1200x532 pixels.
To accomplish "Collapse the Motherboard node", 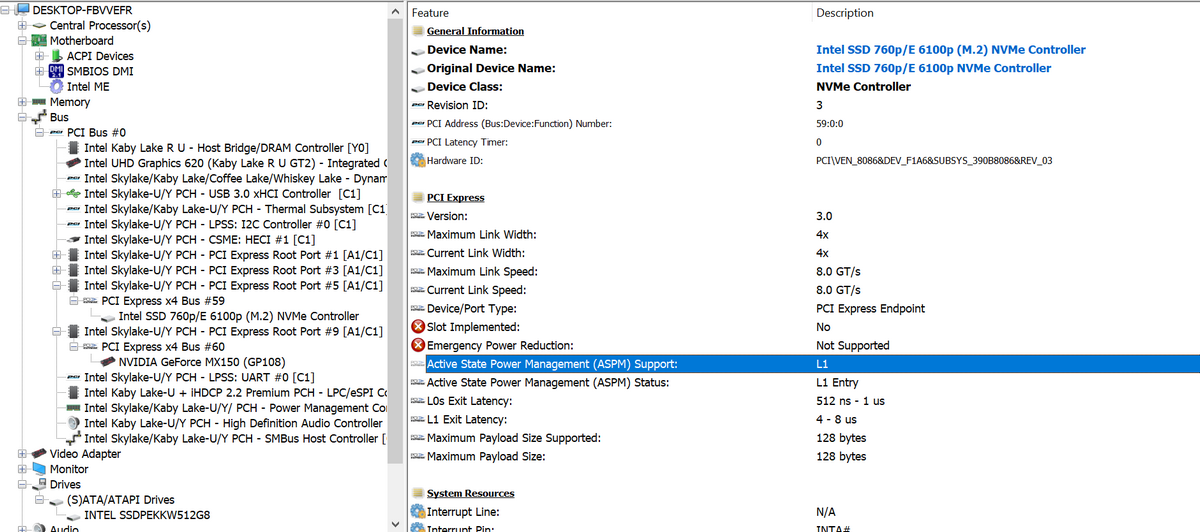I will [x=24, y=41].
